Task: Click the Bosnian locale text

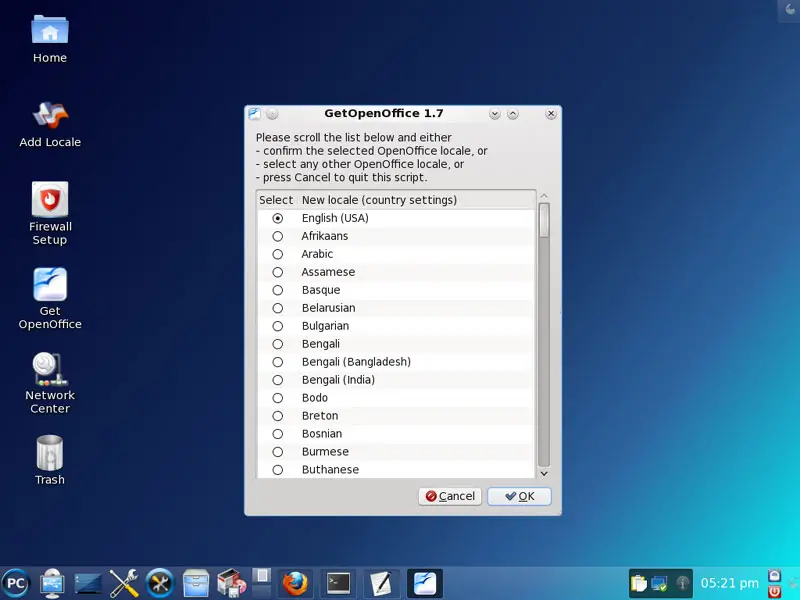Action: pyautogui.click(x=322, y=434)
